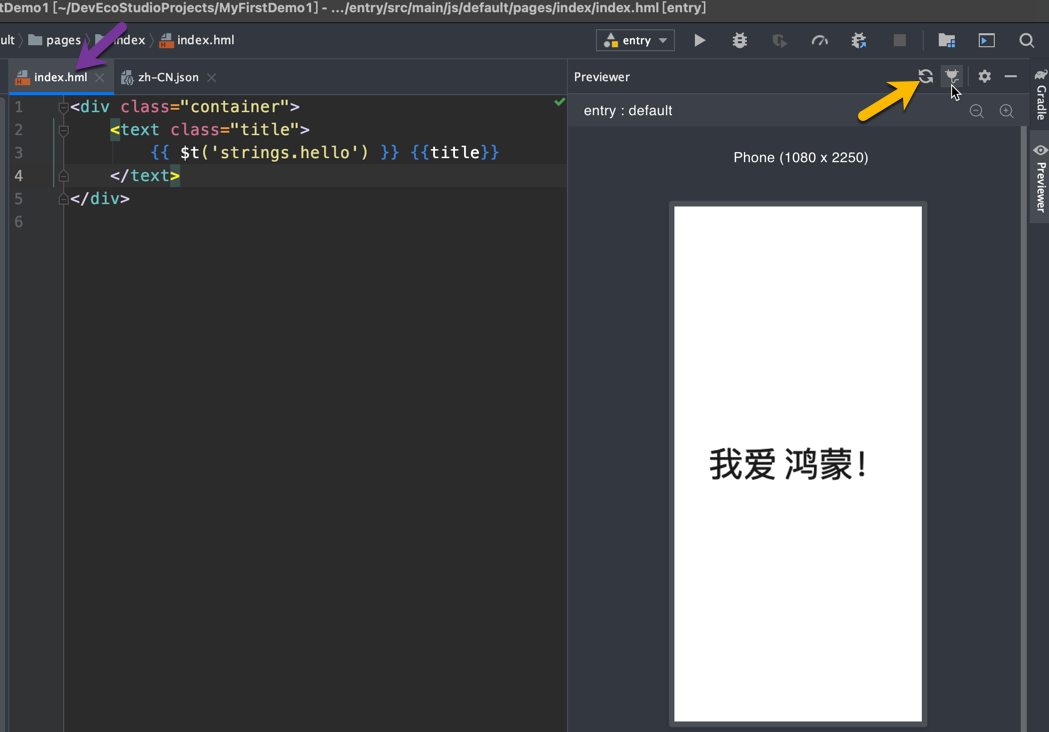
Task: Click the inspector plug icon in Previewer
Action: coord(951,76)
